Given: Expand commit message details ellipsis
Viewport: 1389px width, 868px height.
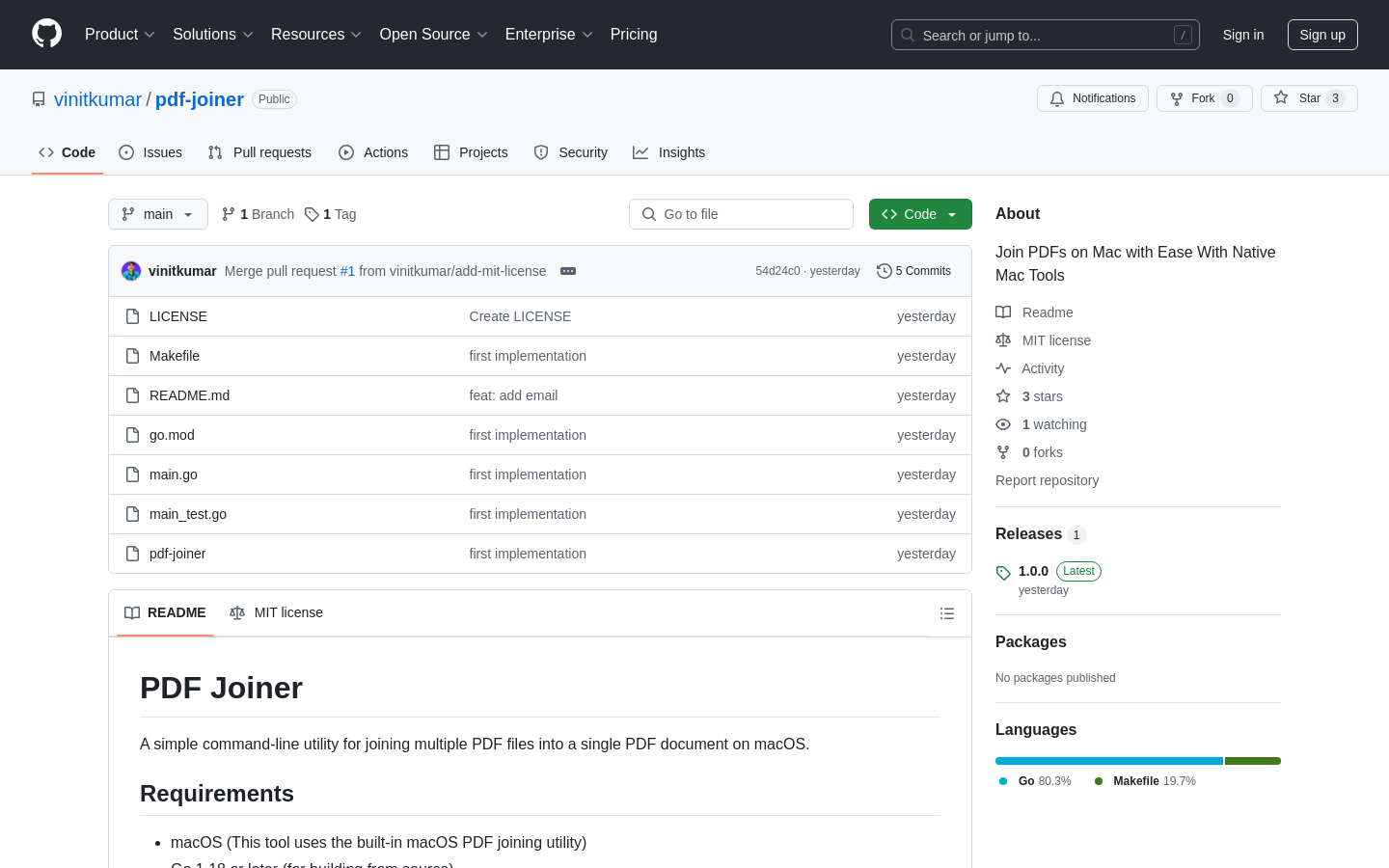Looking at the screenshot, I should pyautogui.click(x=568, y=271).
